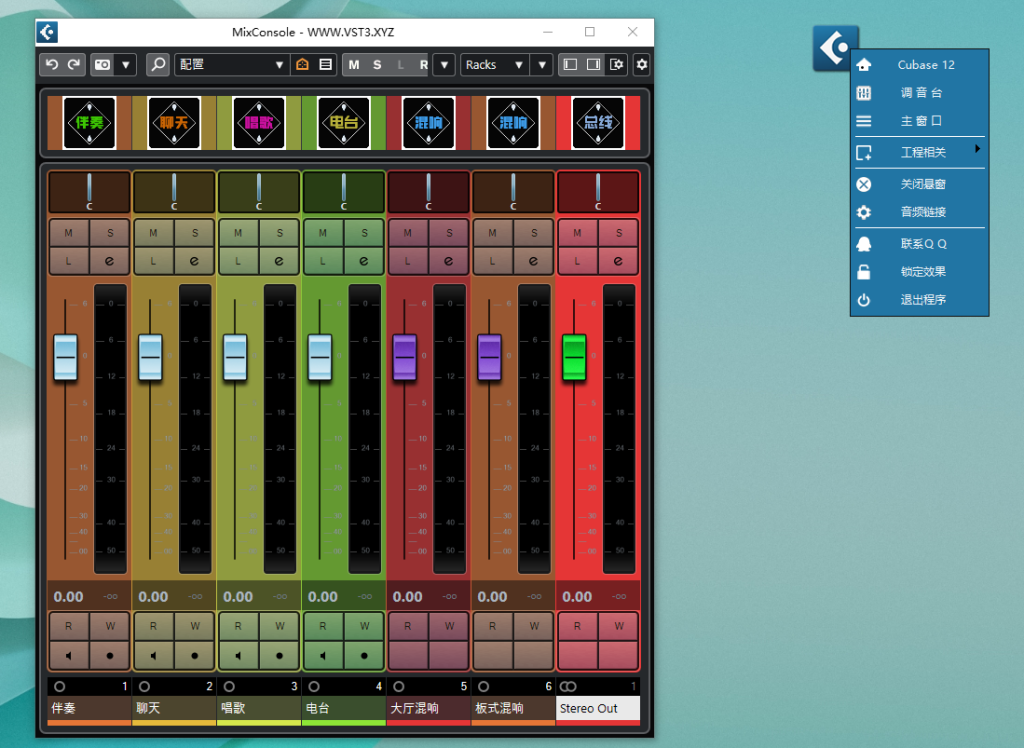Click the 伴奏 channel picture

(89, 123)
